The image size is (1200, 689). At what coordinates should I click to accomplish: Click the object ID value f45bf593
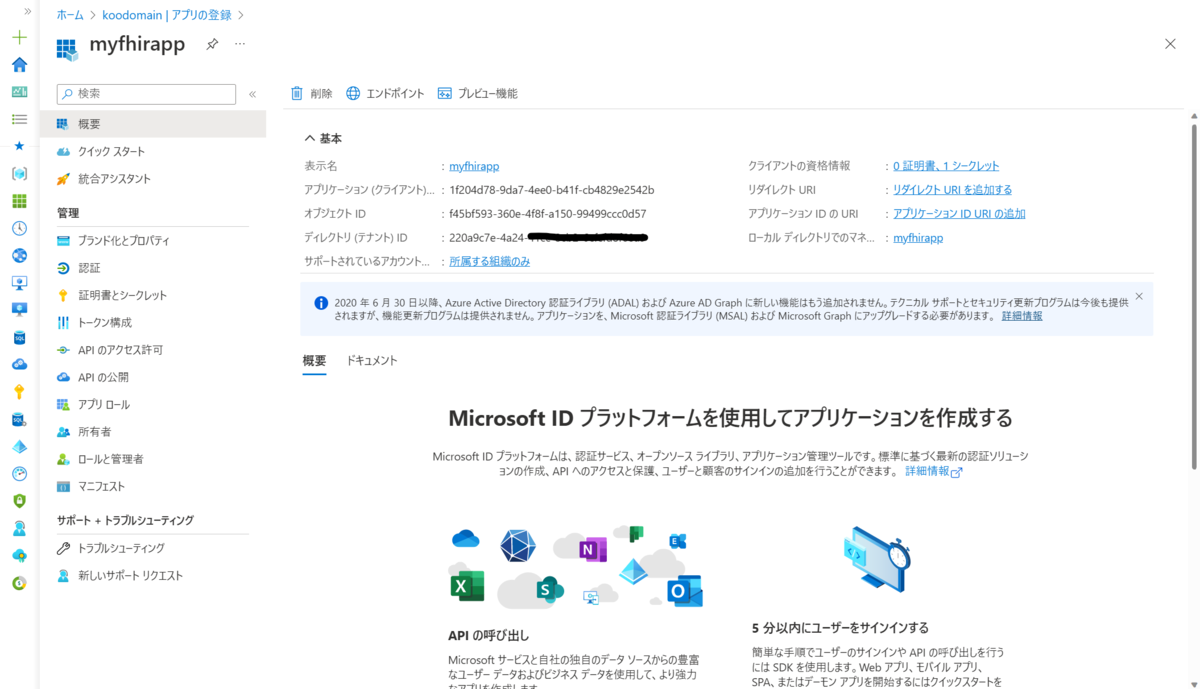[548, 214]
